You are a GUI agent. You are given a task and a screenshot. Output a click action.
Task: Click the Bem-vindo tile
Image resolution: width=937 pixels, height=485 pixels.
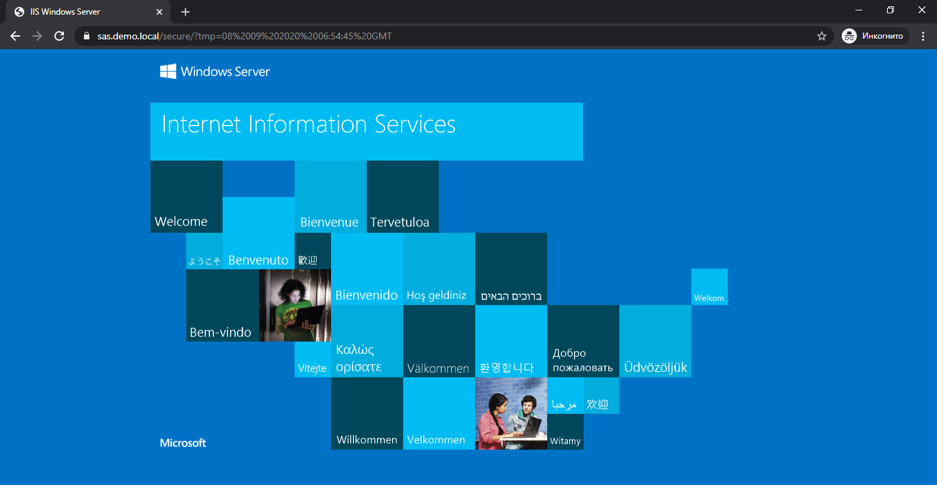pyautogui.click(x=222, y=305)
